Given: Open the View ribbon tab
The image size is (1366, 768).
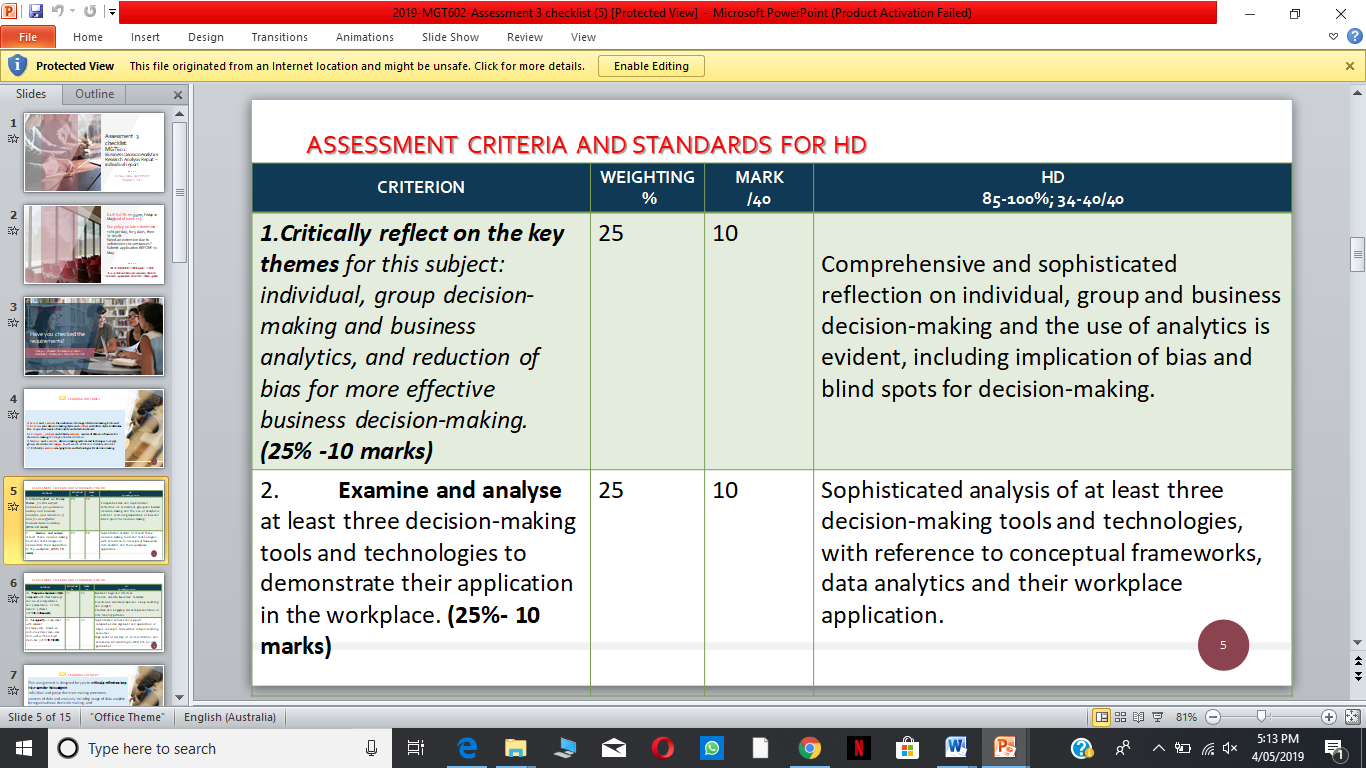Looking at the screenshot, I should (583, 37).
